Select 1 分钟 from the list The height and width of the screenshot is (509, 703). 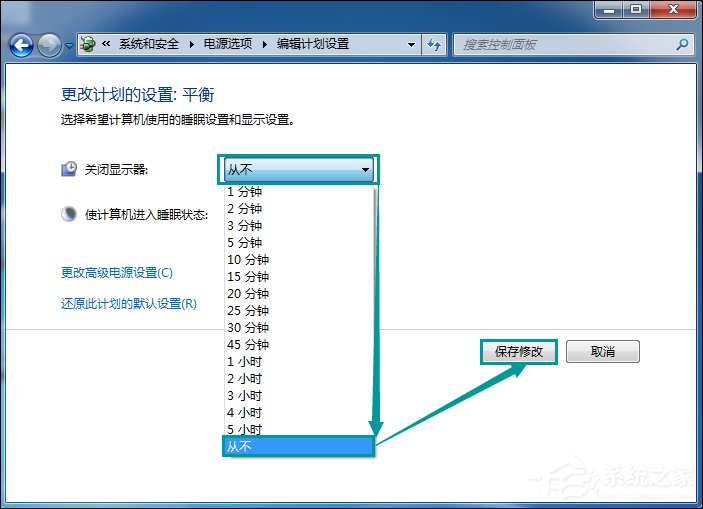[x=299, y=192]
